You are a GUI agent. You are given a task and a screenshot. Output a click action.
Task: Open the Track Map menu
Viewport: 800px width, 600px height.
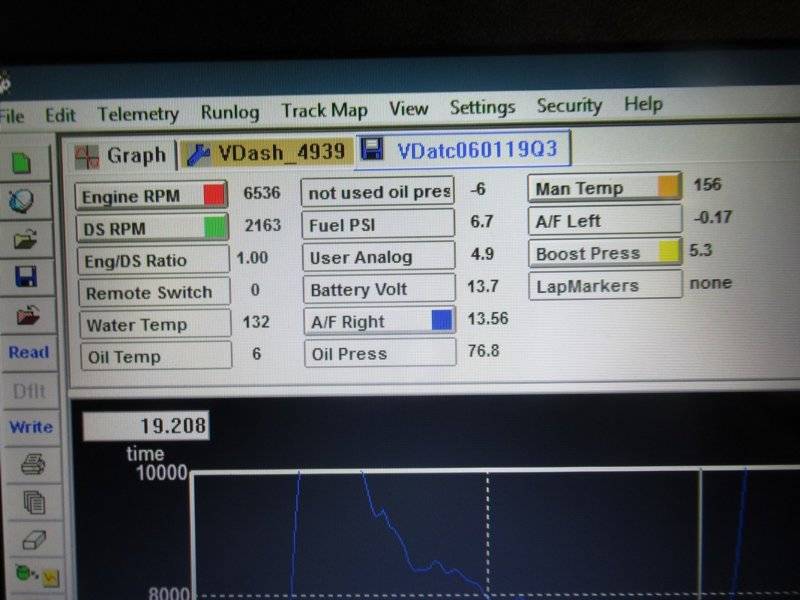(324, 110)
